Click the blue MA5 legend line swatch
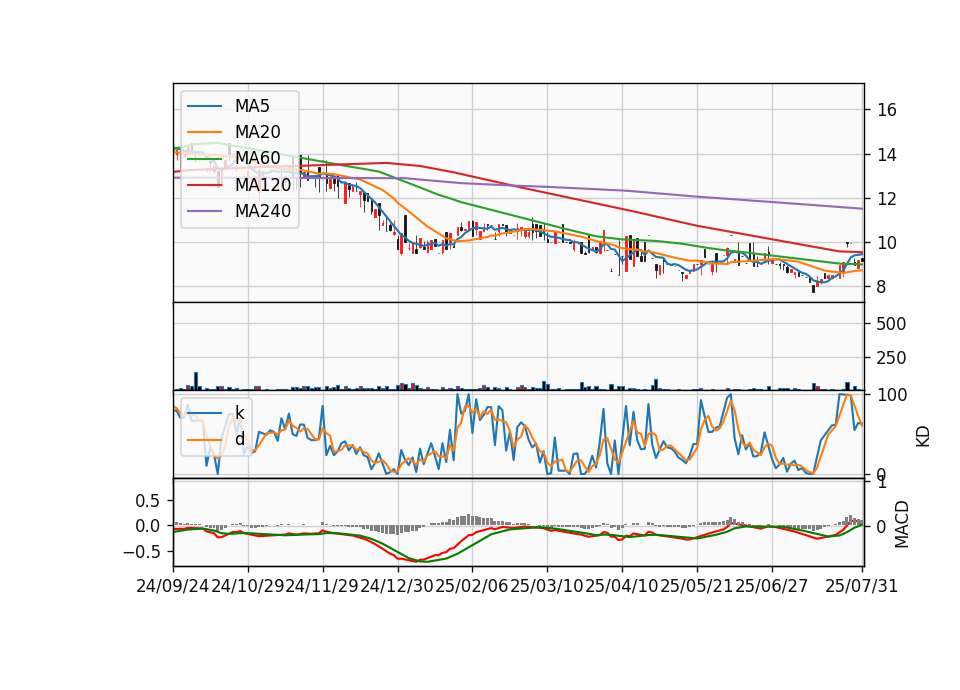The width and height of the screenshot is (960, 690). 204,106
